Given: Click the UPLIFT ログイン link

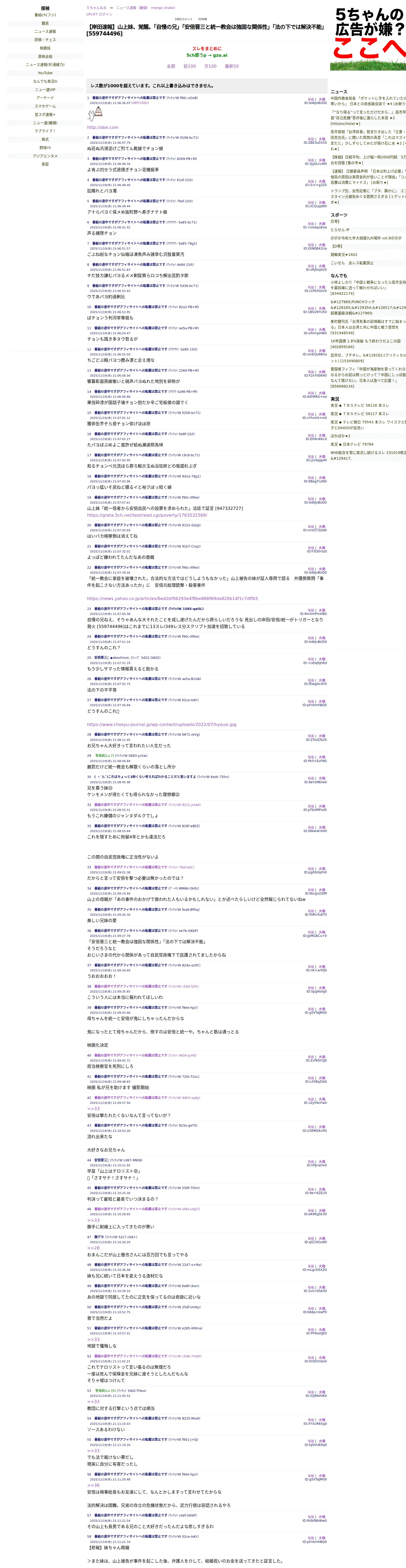Looking at the screenshot, I should [x=99, y=14].
